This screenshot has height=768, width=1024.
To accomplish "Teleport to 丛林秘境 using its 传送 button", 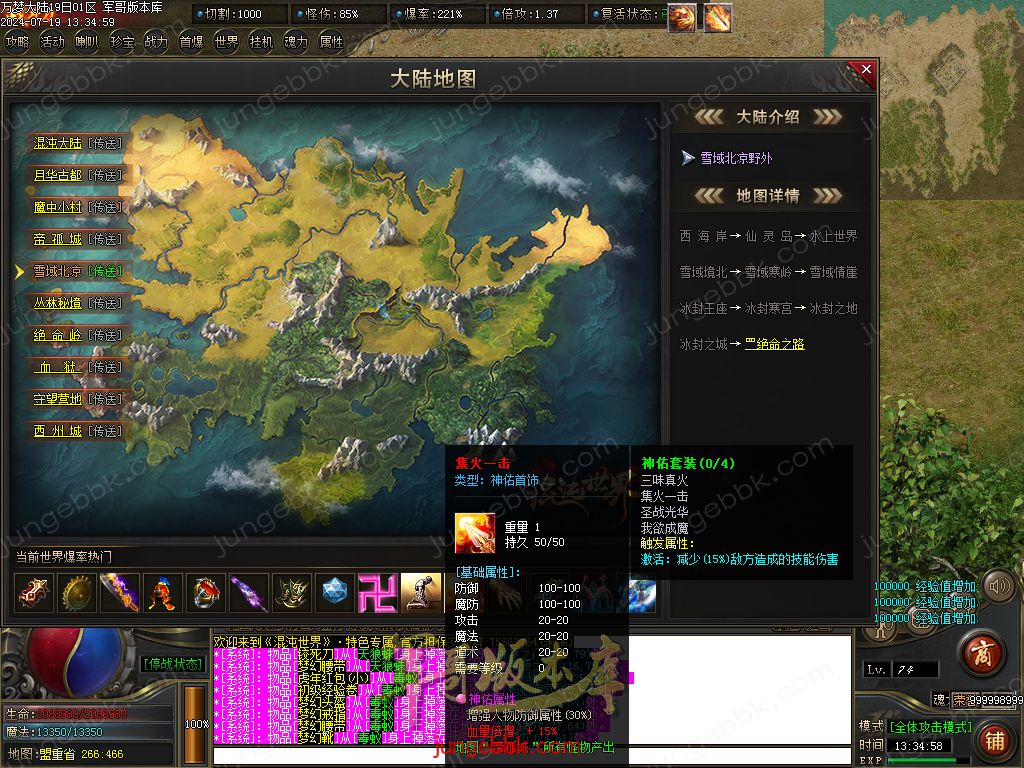I will click(104, 303).
